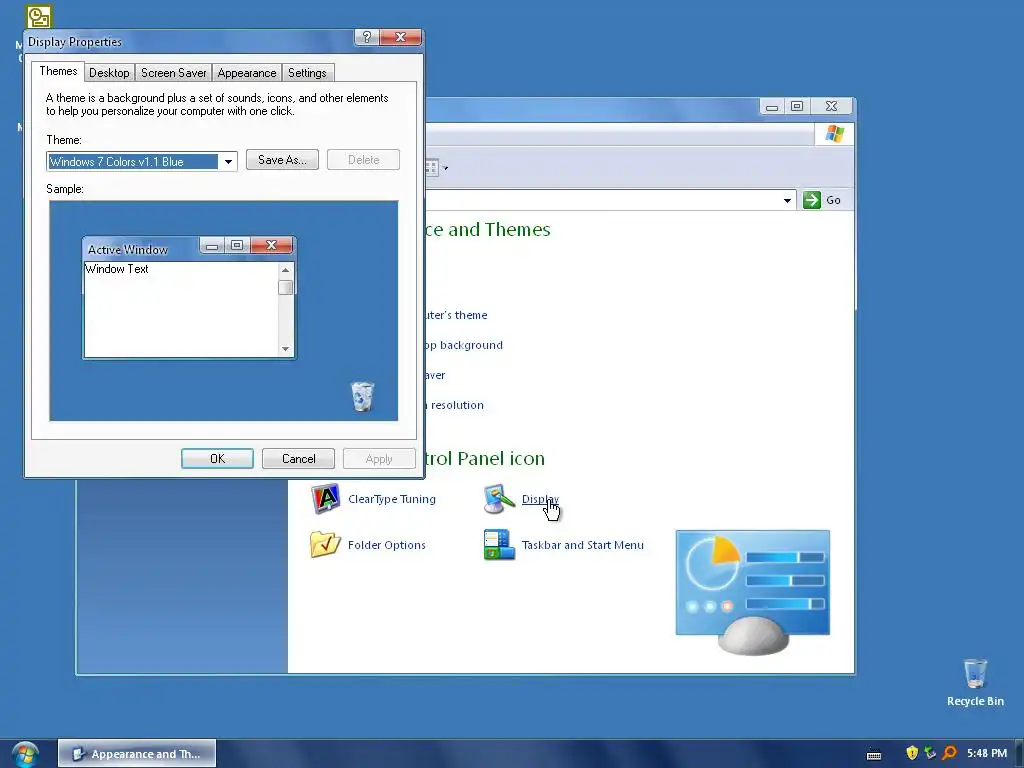Open Taskbar and Start Menu icon
This screenshot has width=1024, height=768.
tap(500, 545)
